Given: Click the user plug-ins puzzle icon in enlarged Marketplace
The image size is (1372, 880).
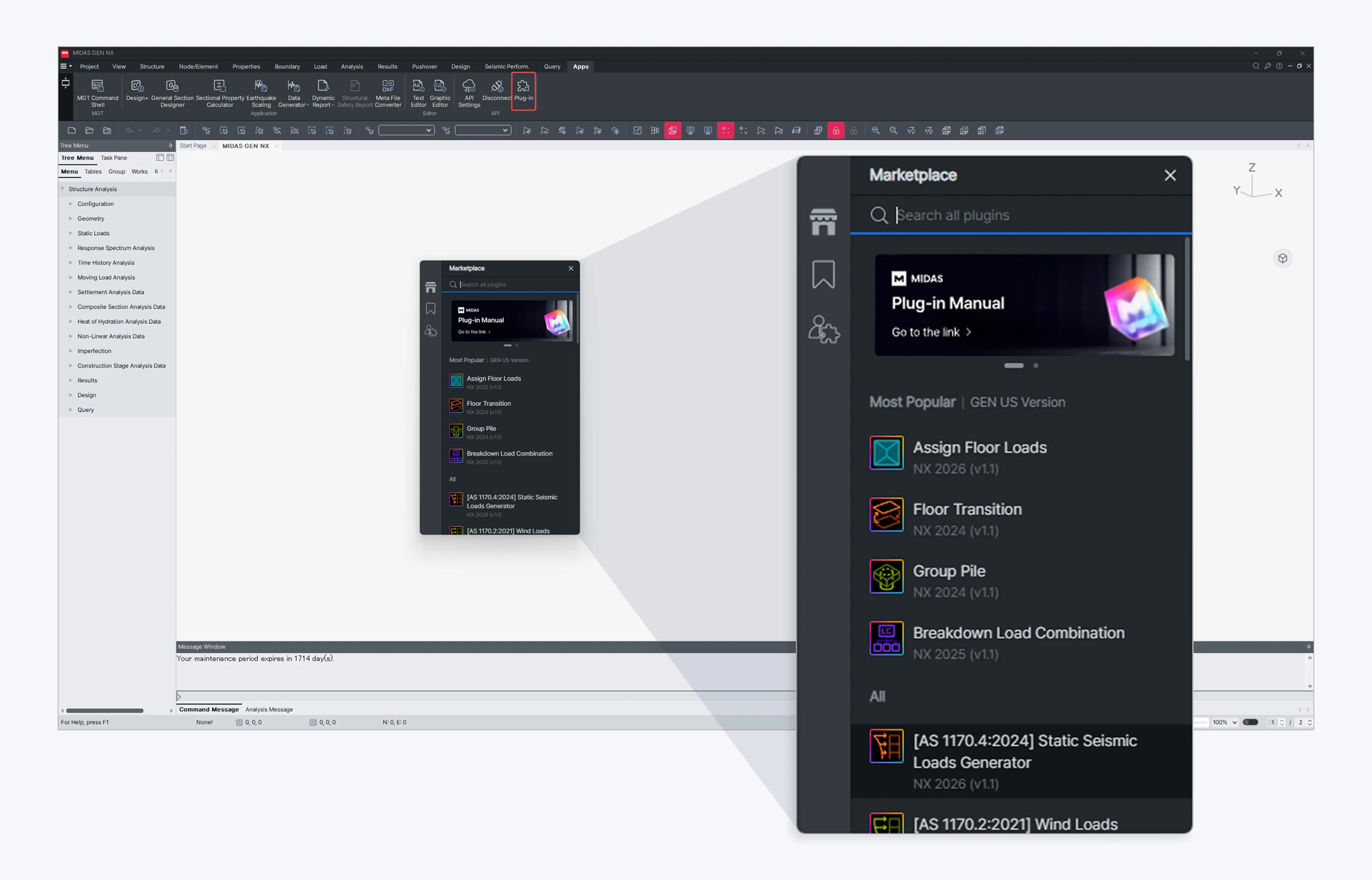Looking at the screenshot, I should point(824,329).
